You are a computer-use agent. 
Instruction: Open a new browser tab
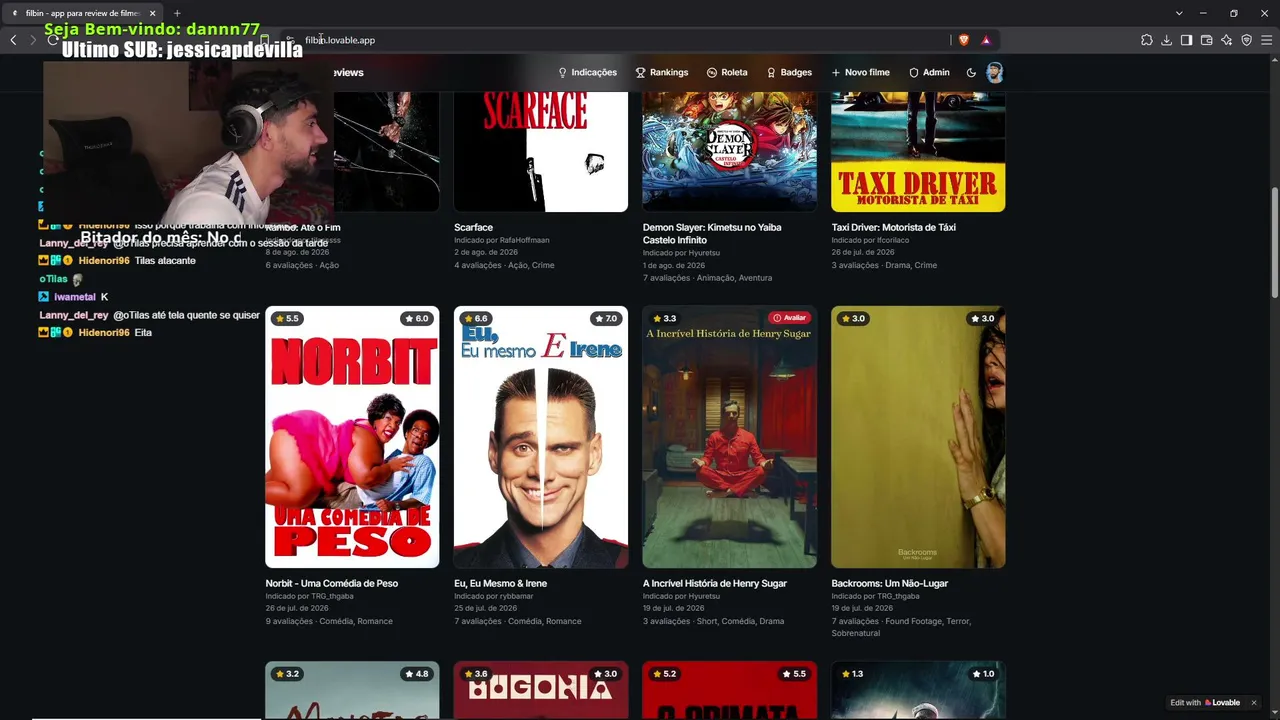tap(177, 13)
